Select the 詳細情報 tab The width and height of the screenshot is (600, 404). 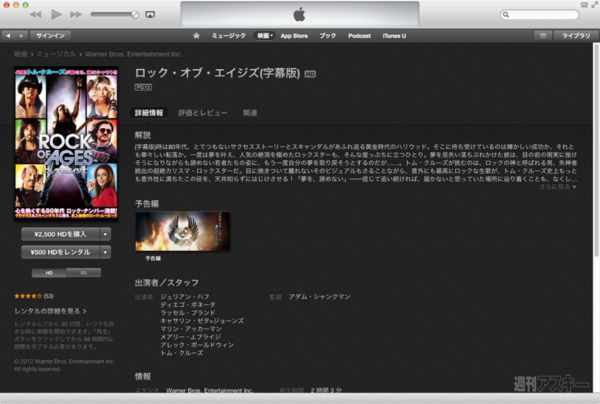149,113
